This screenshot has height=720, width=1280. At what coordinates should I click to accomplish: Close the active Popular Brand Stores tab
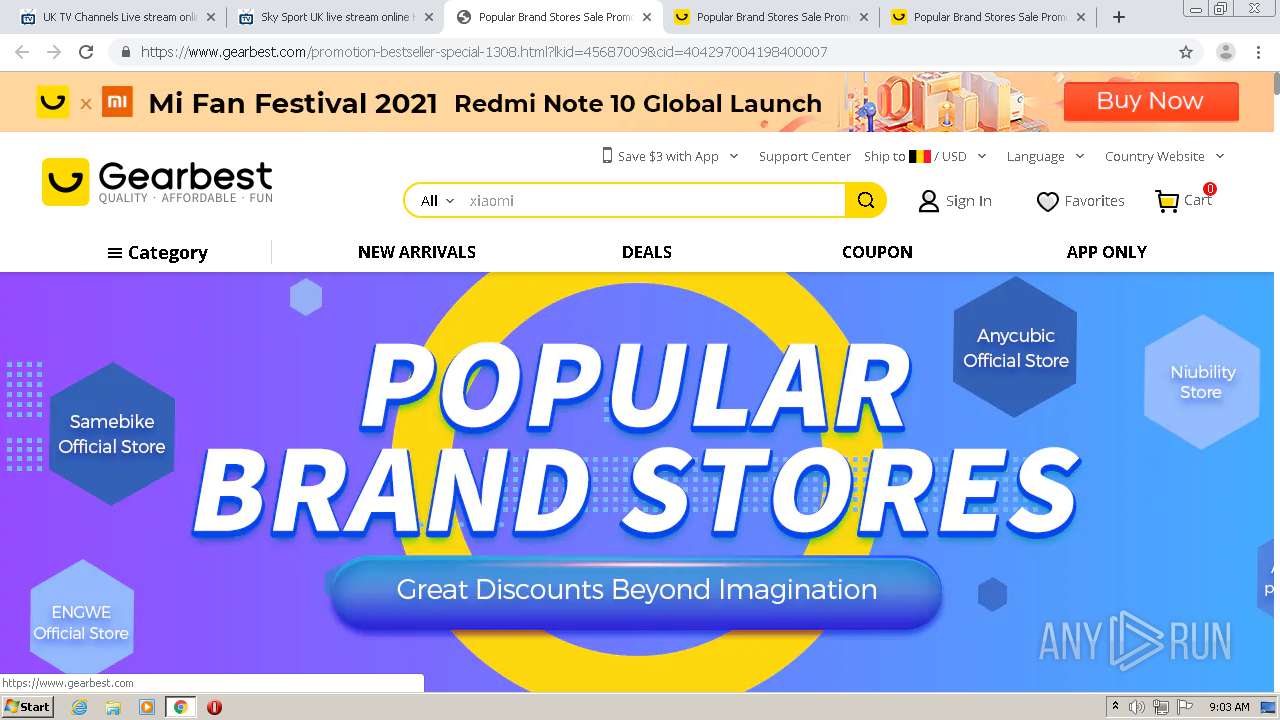[x=647, y=17]
